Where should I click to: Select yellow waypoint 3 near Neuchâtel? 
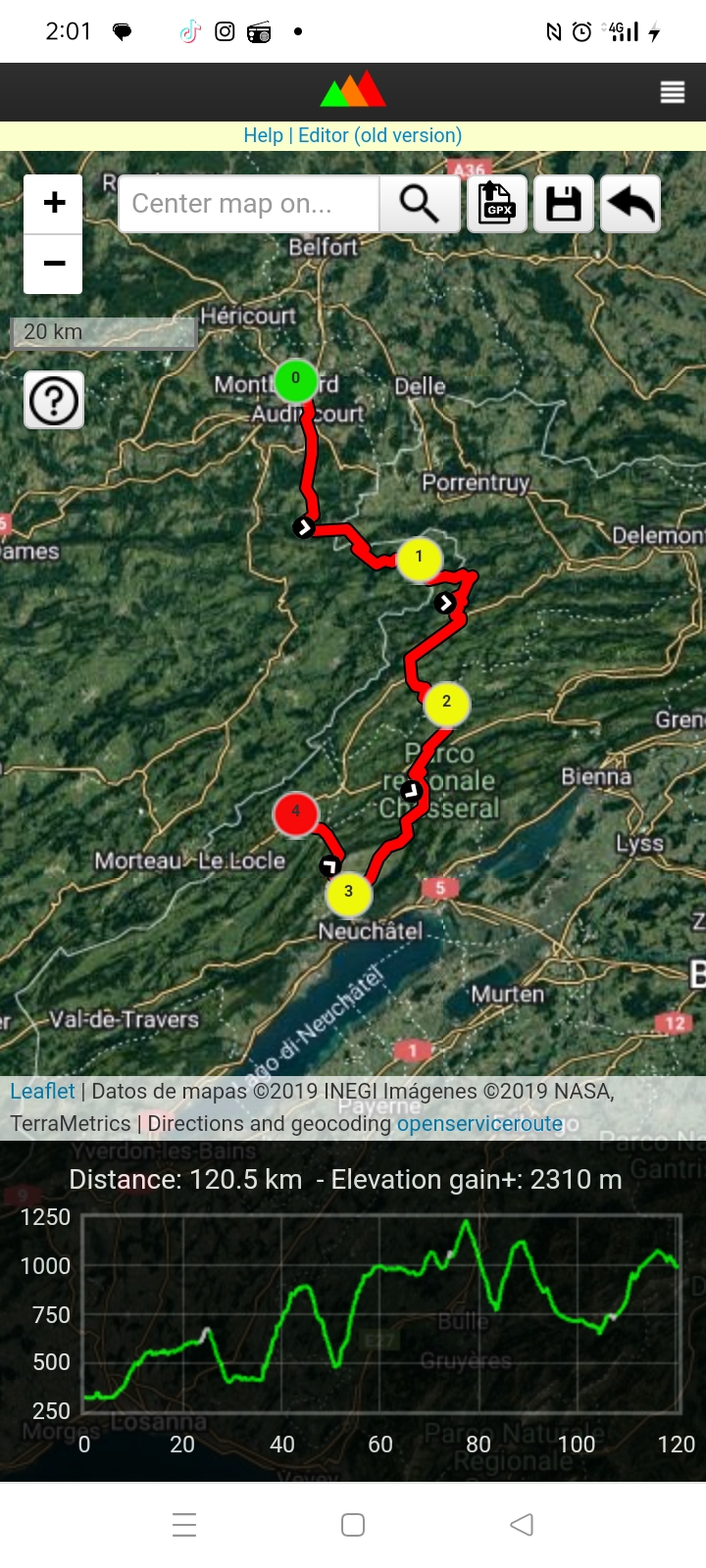pos(348,893)
